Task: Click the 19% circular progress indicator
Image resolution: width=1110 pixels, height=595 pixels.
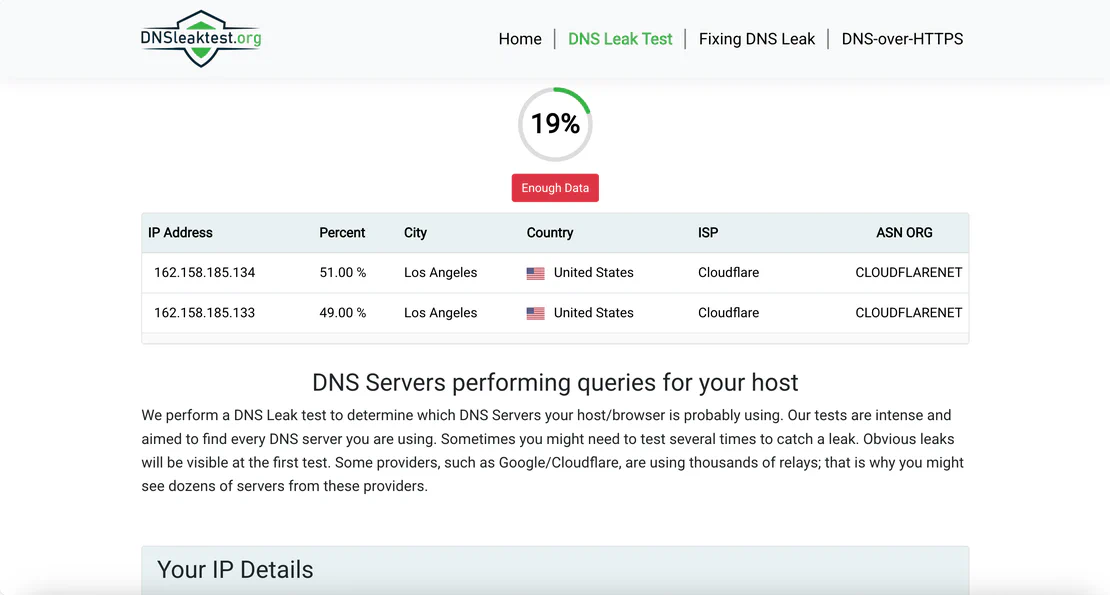Action: [x=555, y=124]
